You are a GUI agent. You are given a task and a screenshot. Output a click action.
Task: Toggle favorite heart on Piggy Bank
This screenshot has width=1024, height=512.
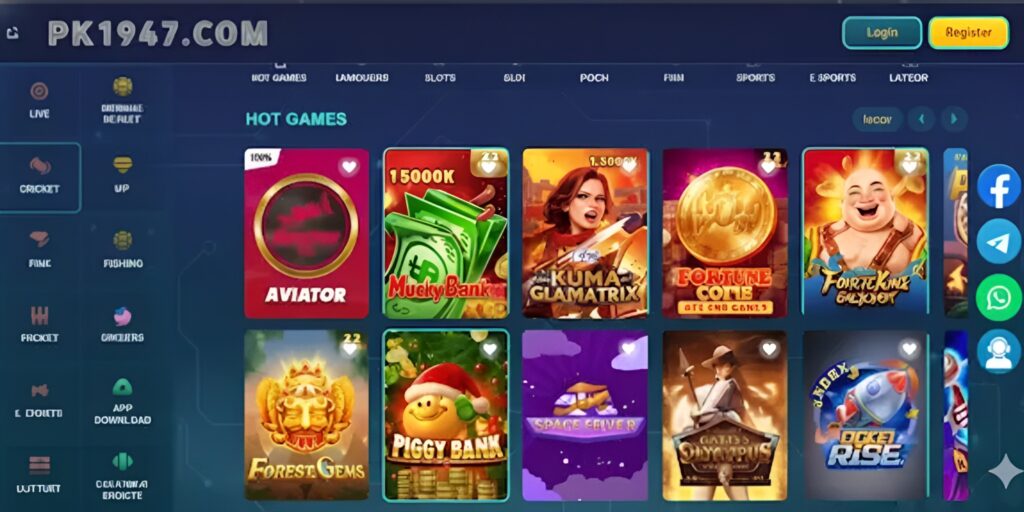click(x=489, y=349)
